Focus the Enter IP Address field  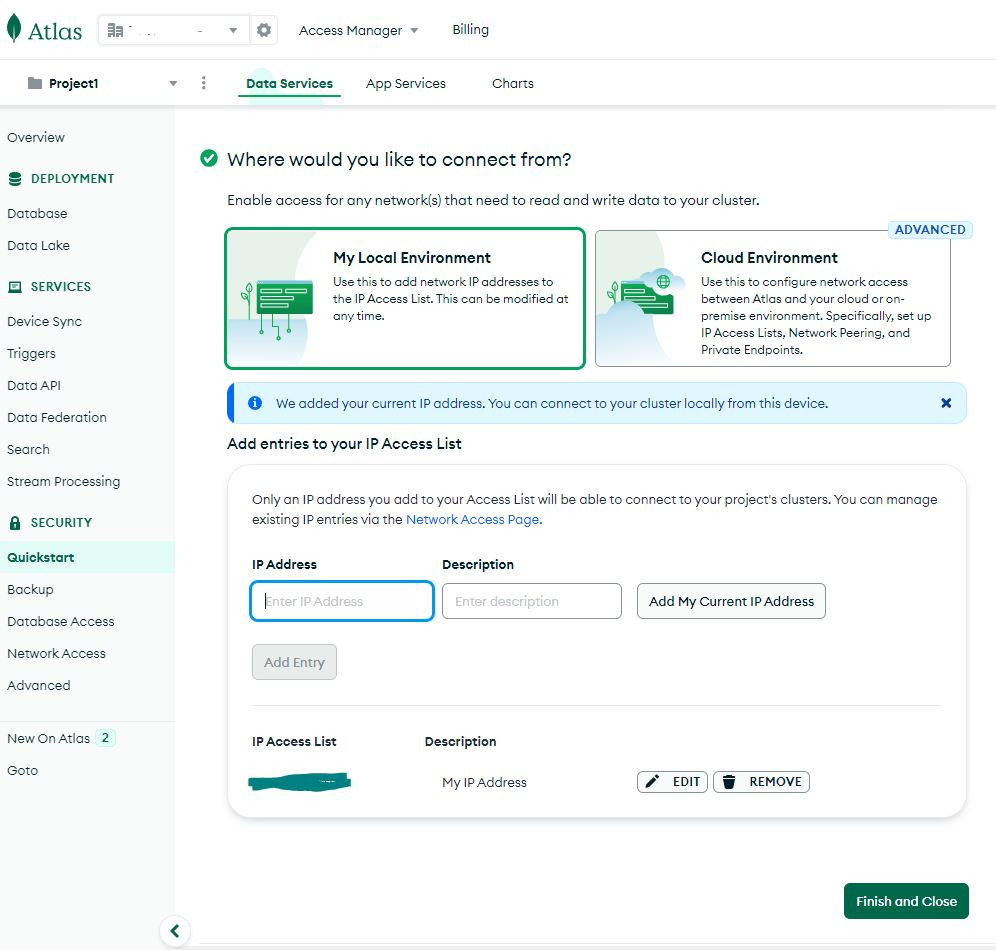pyautogui.click(x=342, y=601)
